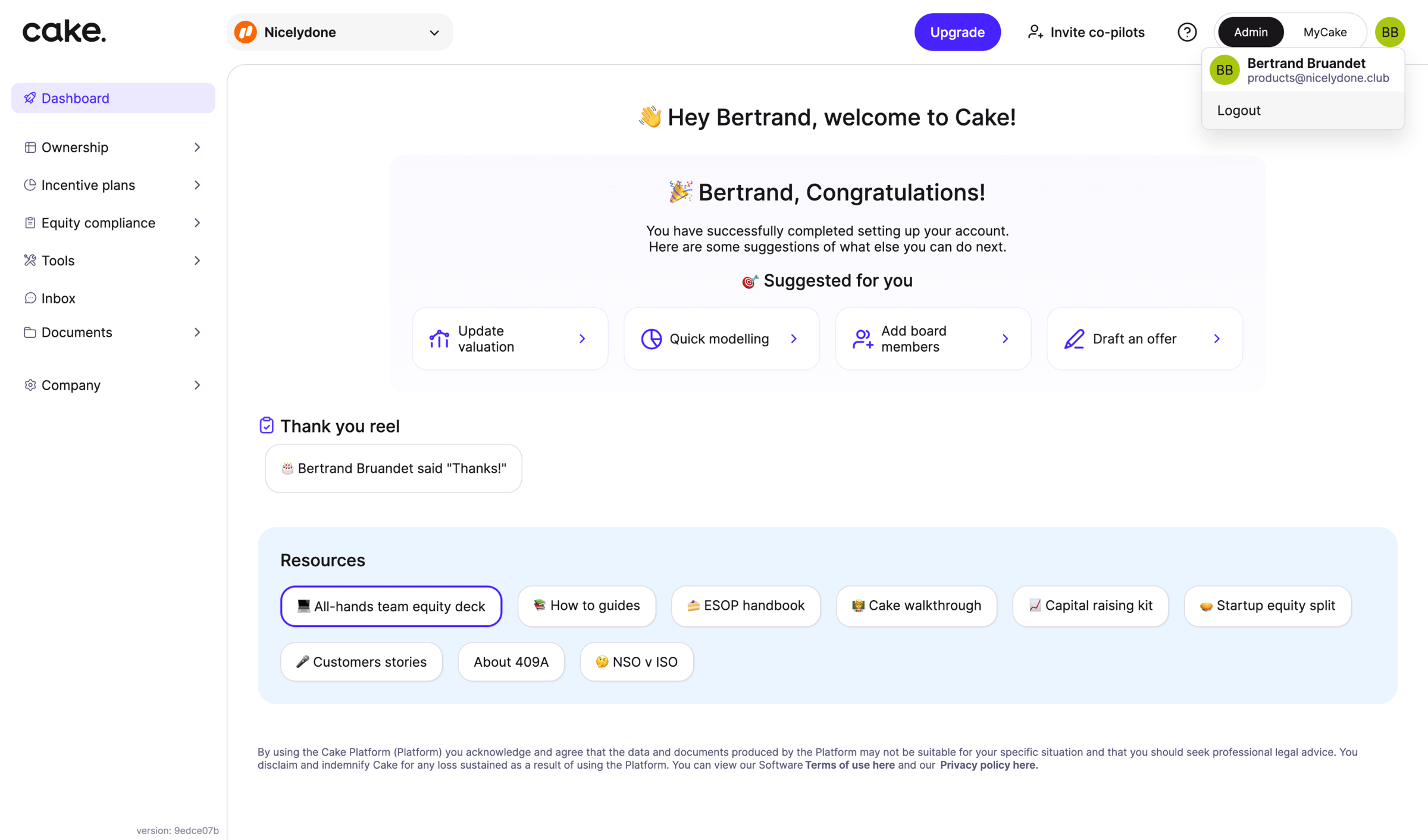Image resolution: width=1428 pixels, height=840 pixels.
Task: Open Cake walkthrough resource
Action: coord(916,606)
